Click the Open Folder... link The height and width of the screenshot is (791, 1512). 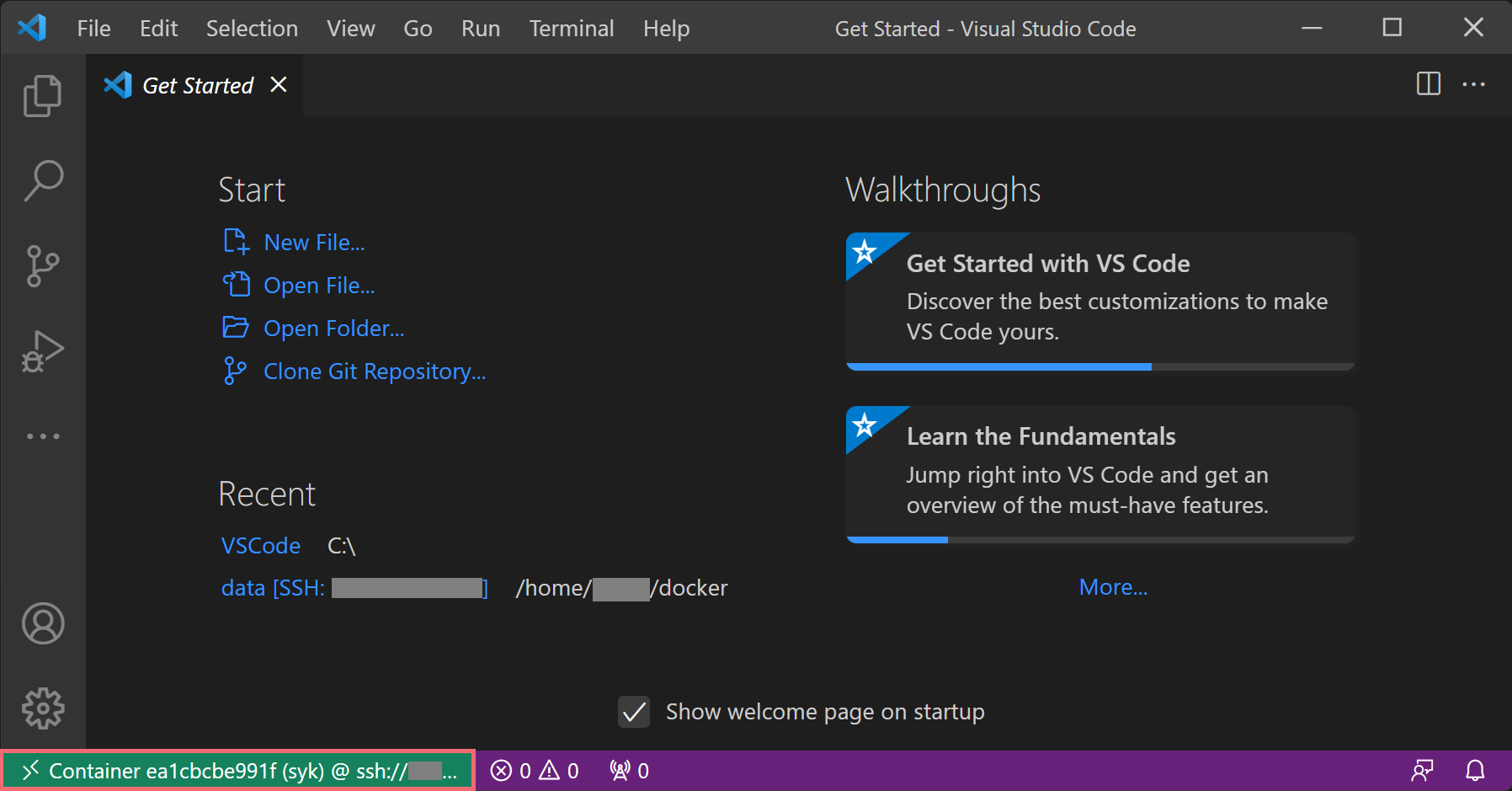334,329
